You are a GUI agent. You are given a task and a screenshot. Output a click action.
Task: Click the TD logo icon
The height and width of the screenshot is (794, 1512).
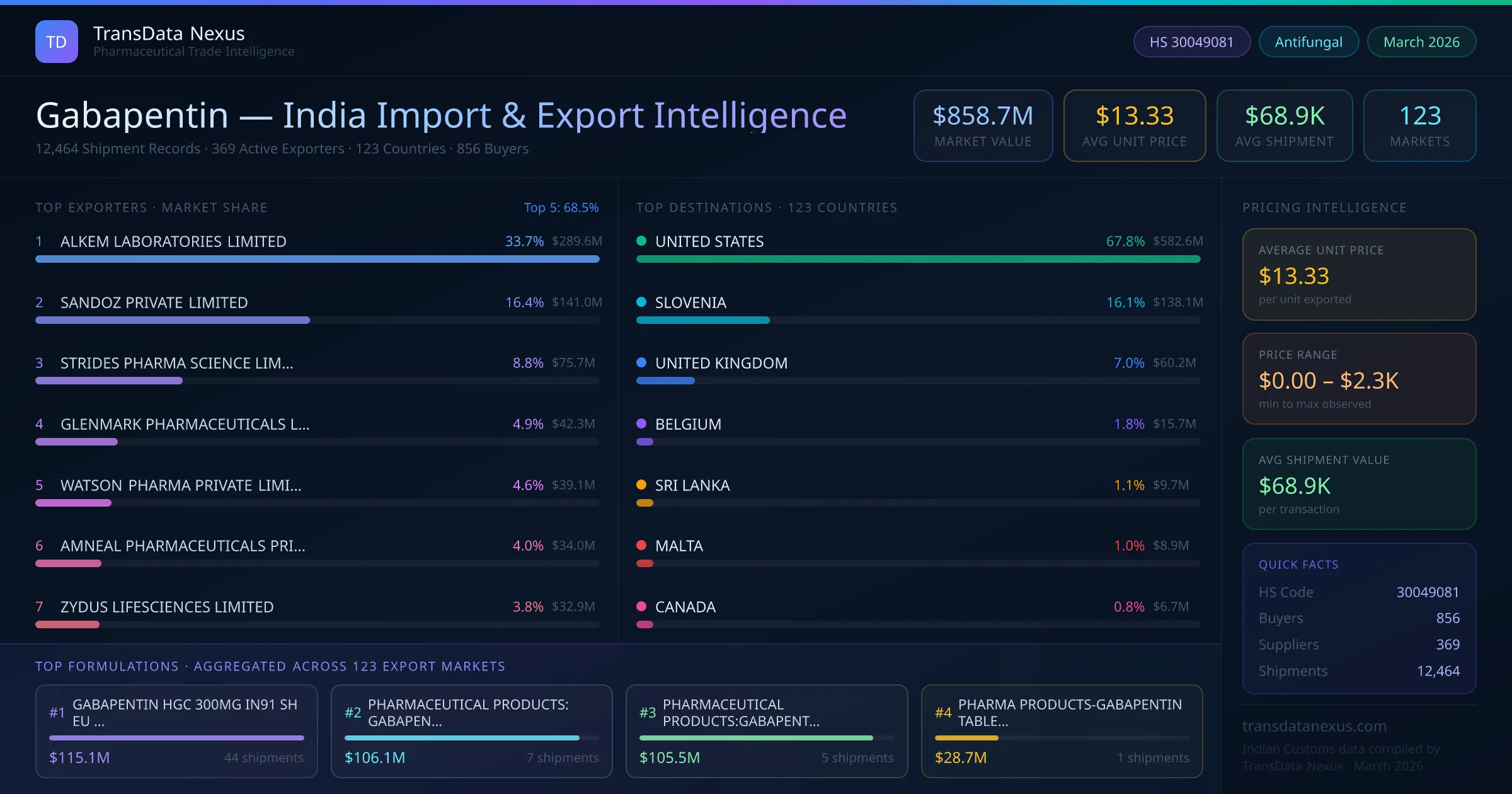(57, 42)
